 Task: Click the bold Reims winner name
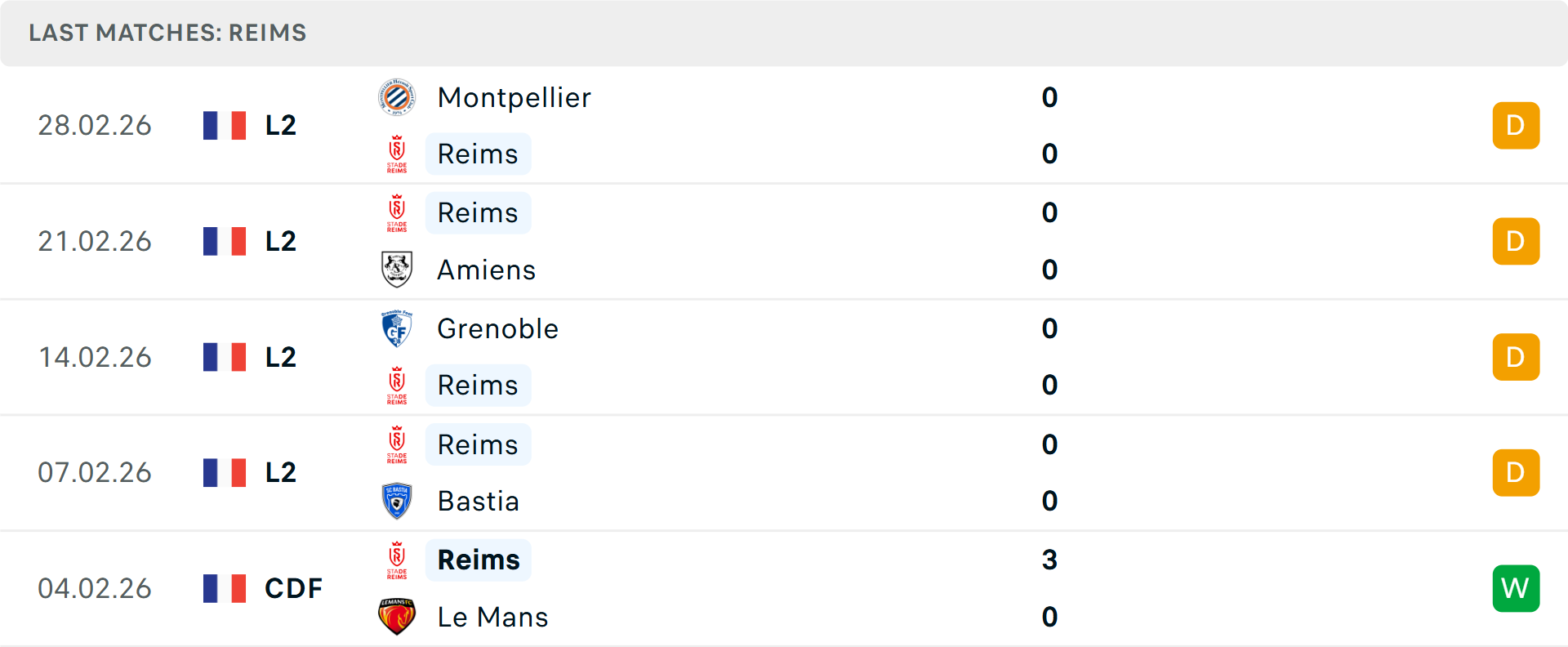coord(479,560)
